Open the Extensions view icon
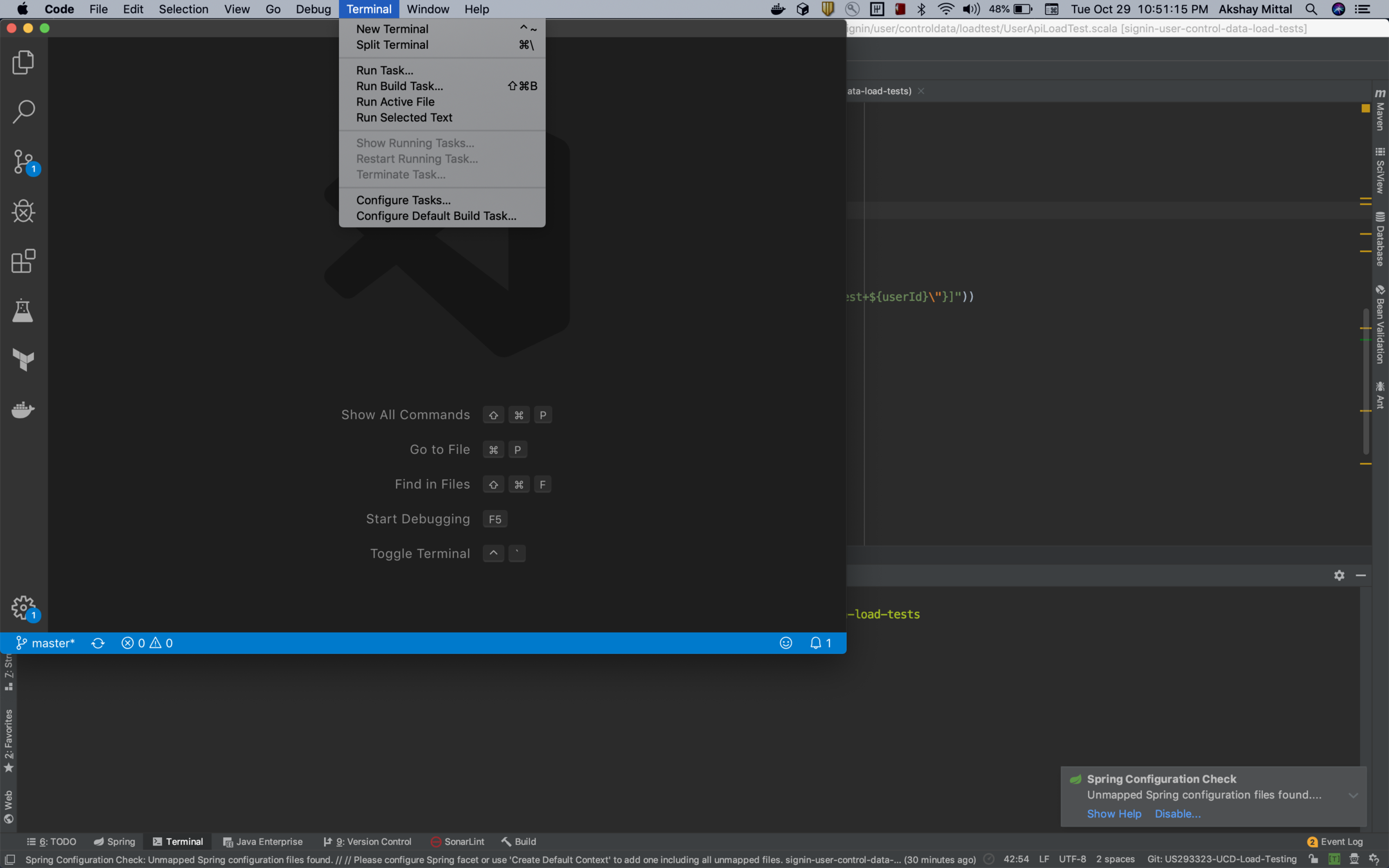The image size is (1389, 868). 23,261
